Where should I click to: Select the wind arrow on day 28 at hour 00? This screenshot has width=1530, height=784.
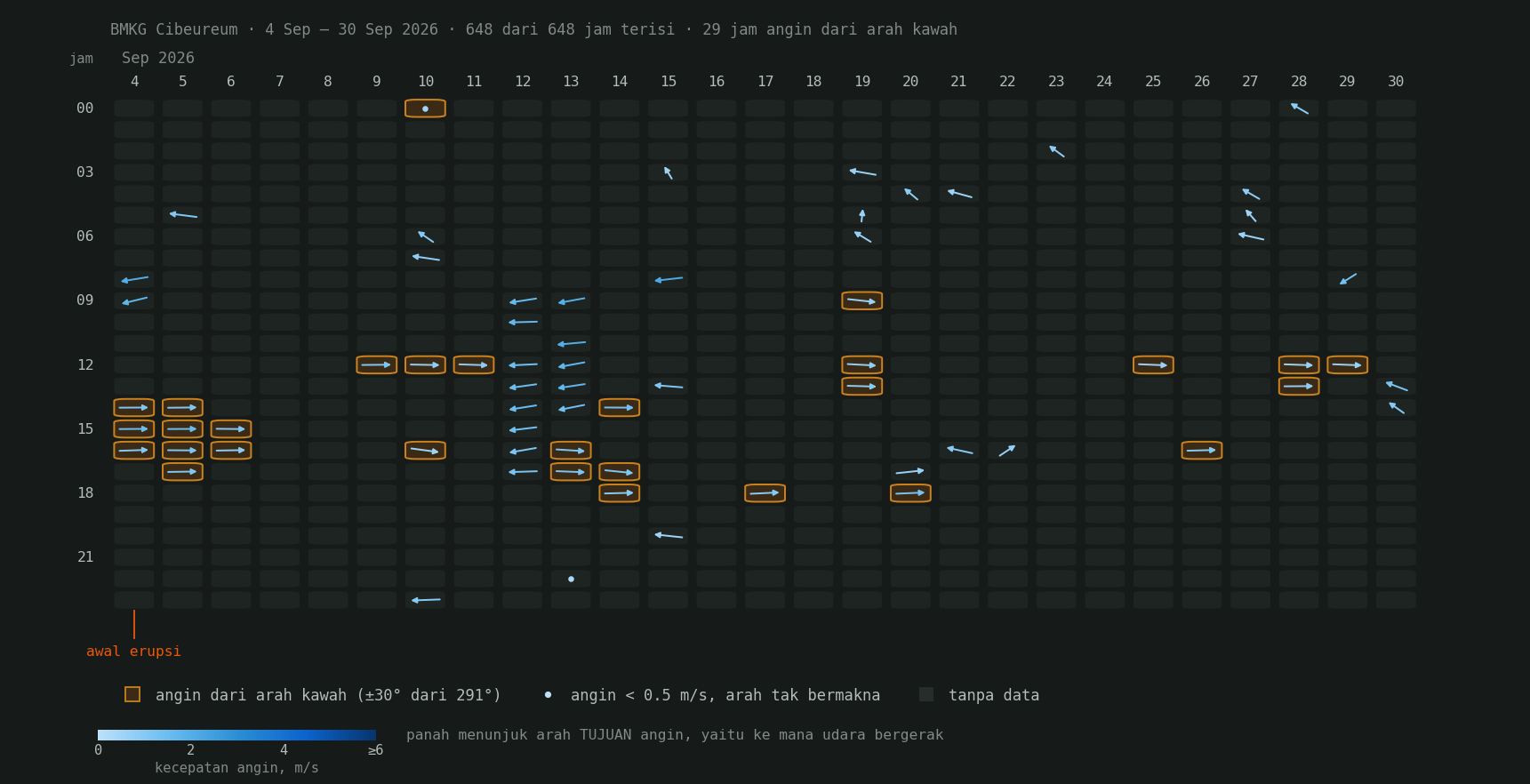1299,108
